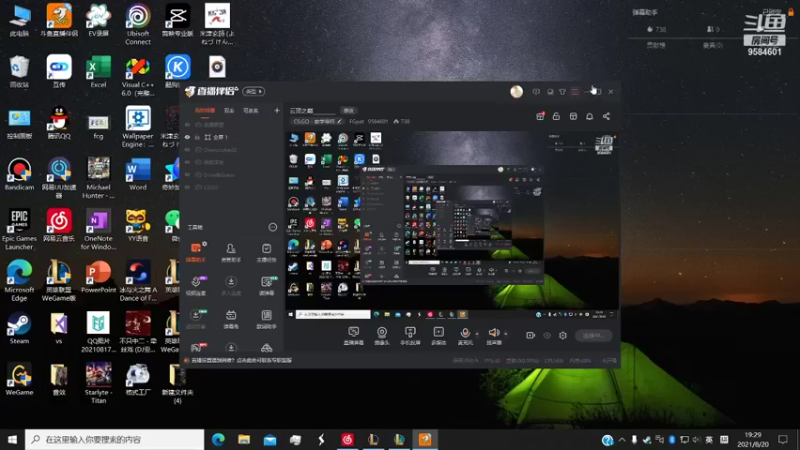Click the network help notice link at bottom
The height and width of the screenshot is (450, 800).
click(x=241, y=360)
